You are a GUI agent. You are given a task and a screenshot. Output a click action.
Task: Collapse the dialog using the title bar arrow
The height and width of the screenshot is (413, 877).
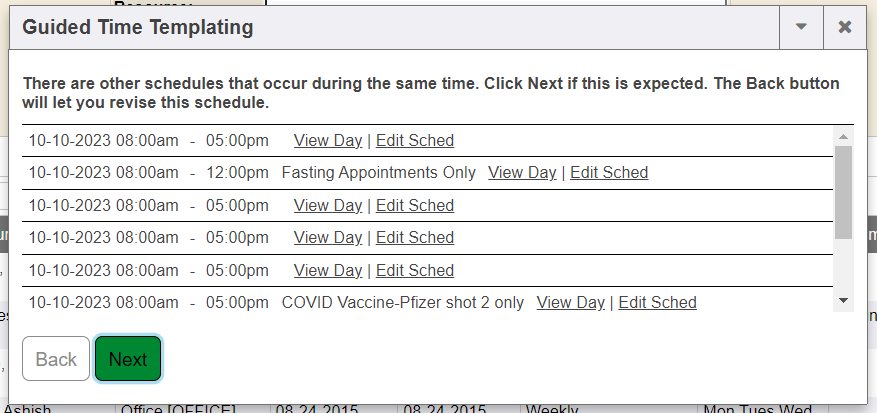point(801,27)
